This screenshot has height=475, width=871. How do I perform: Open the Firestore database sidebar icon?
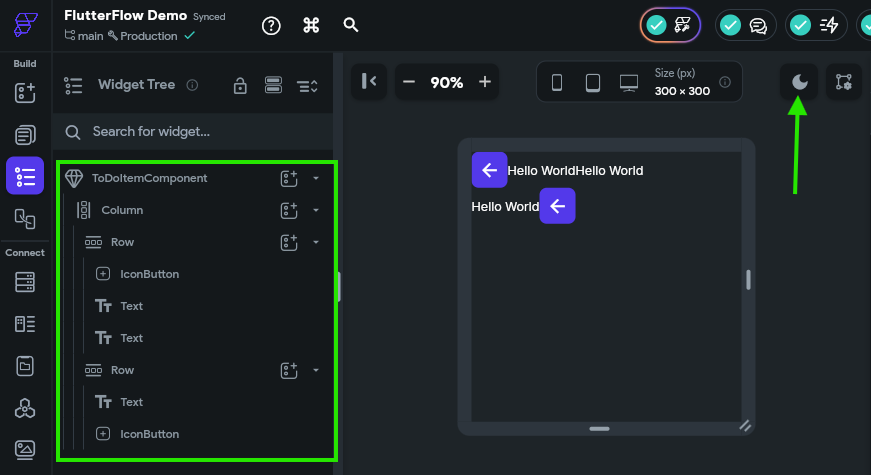click(x=25, y=282)
